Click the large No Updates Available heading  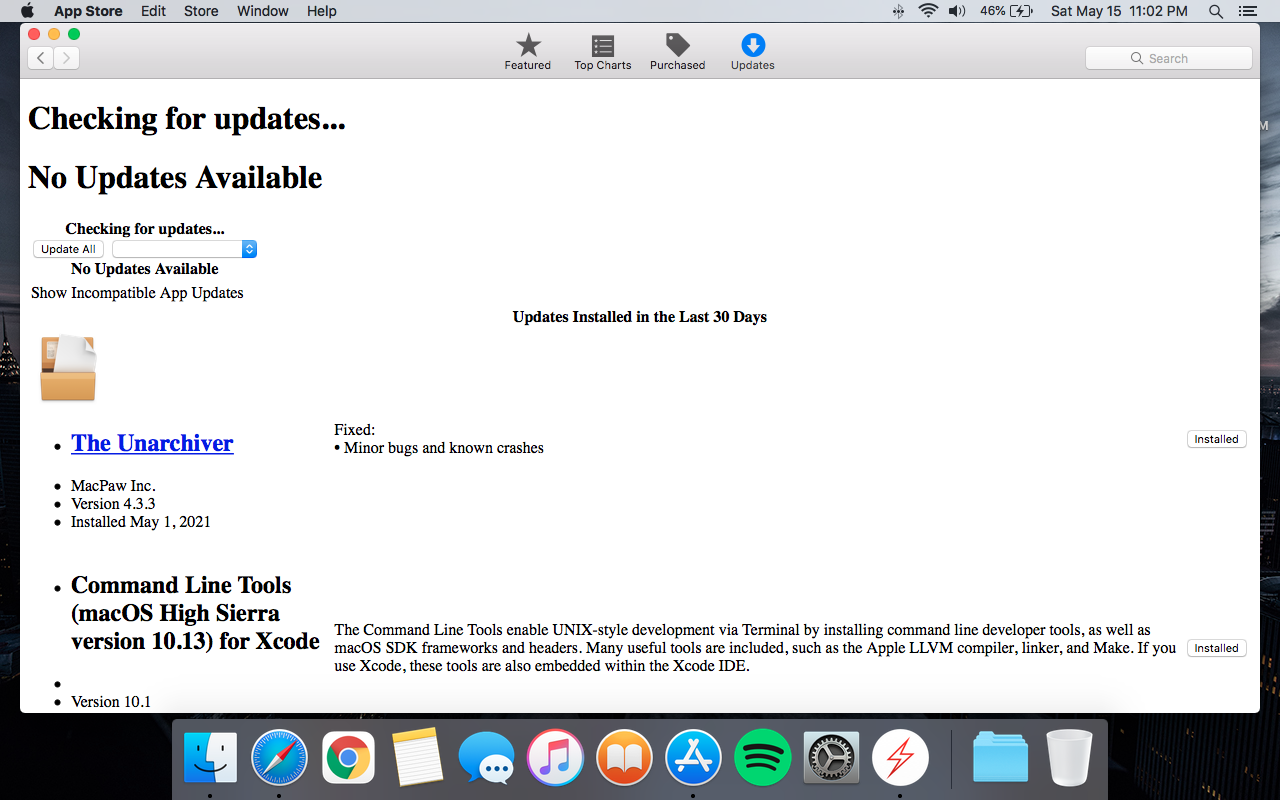pyautogui.click(x=175, y=177)
